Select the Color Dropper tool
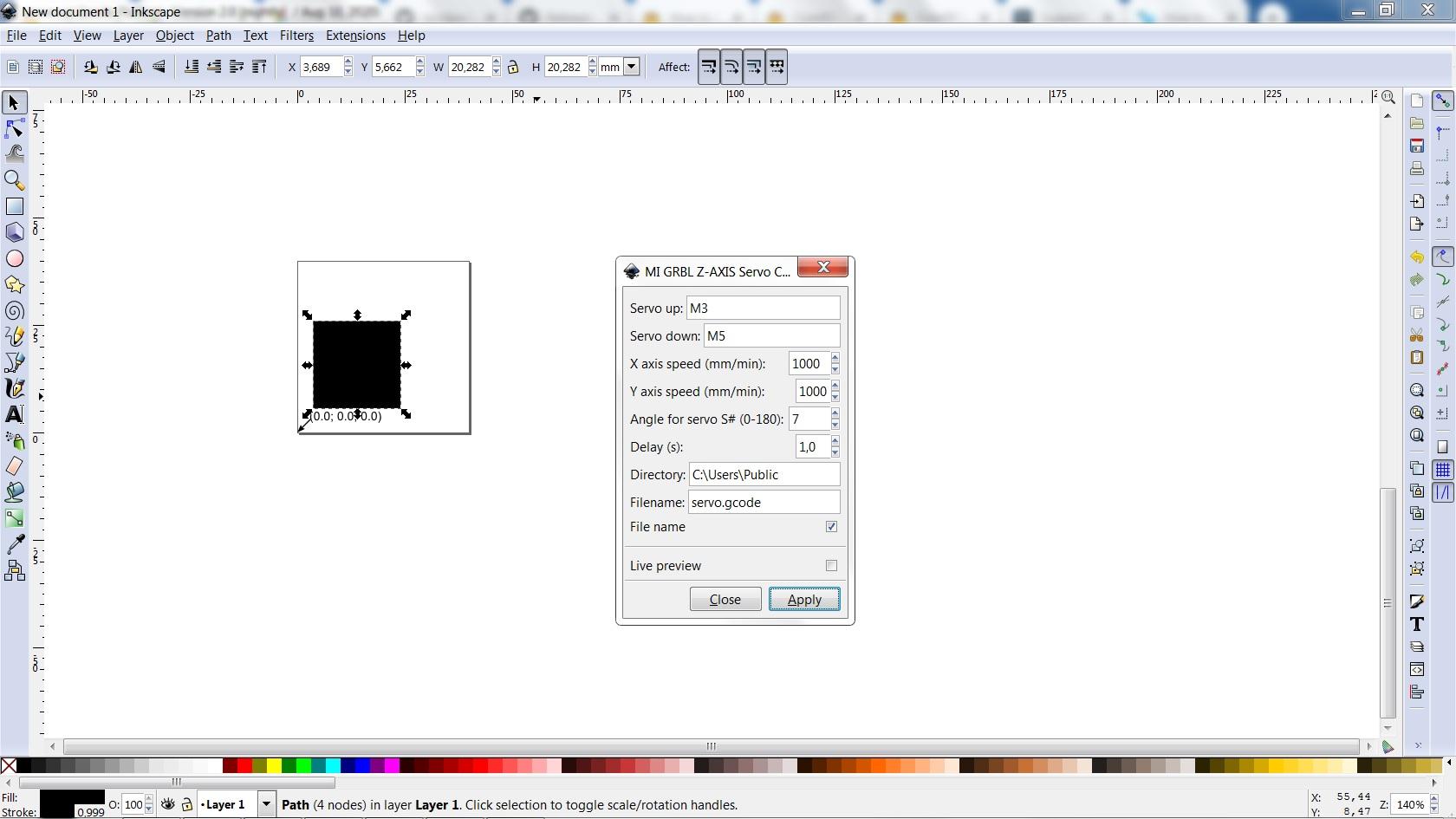 pos(14,545)
